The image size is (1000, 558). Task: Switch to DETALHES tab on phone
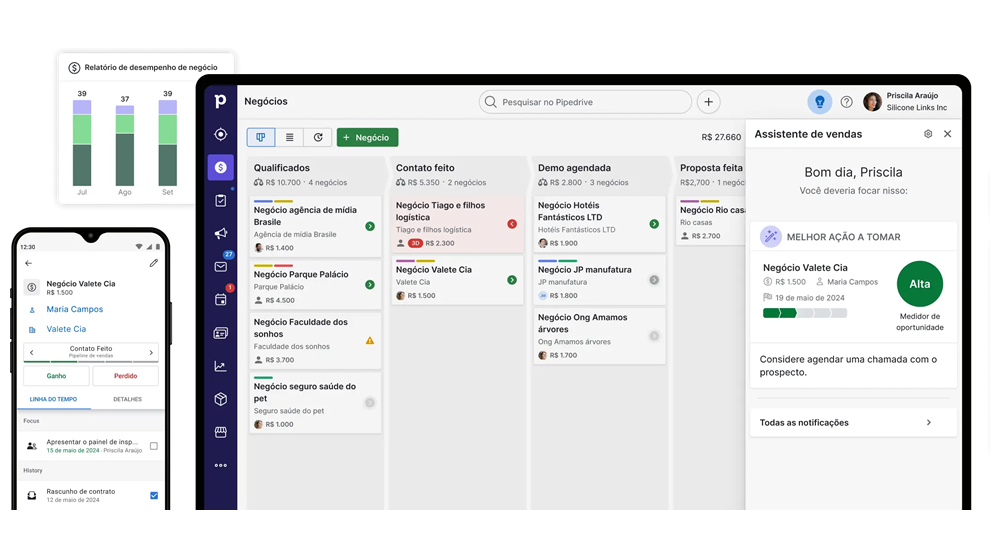128,399
